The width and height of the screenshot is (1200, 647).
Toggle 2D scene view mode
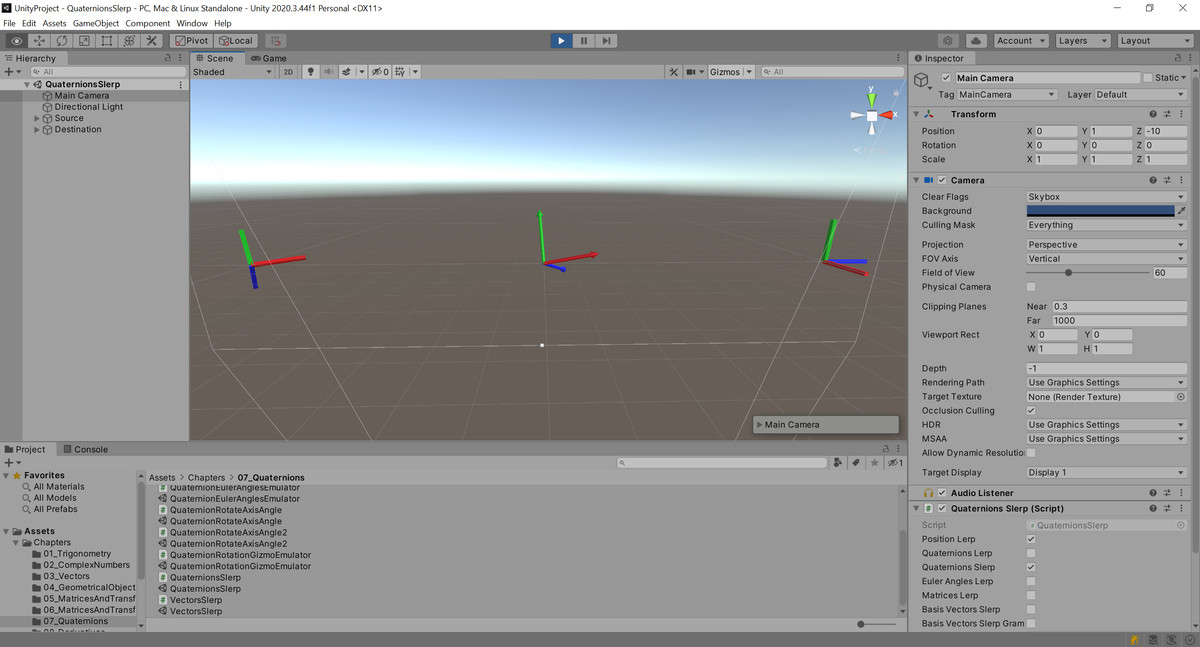tap(288, 72)
